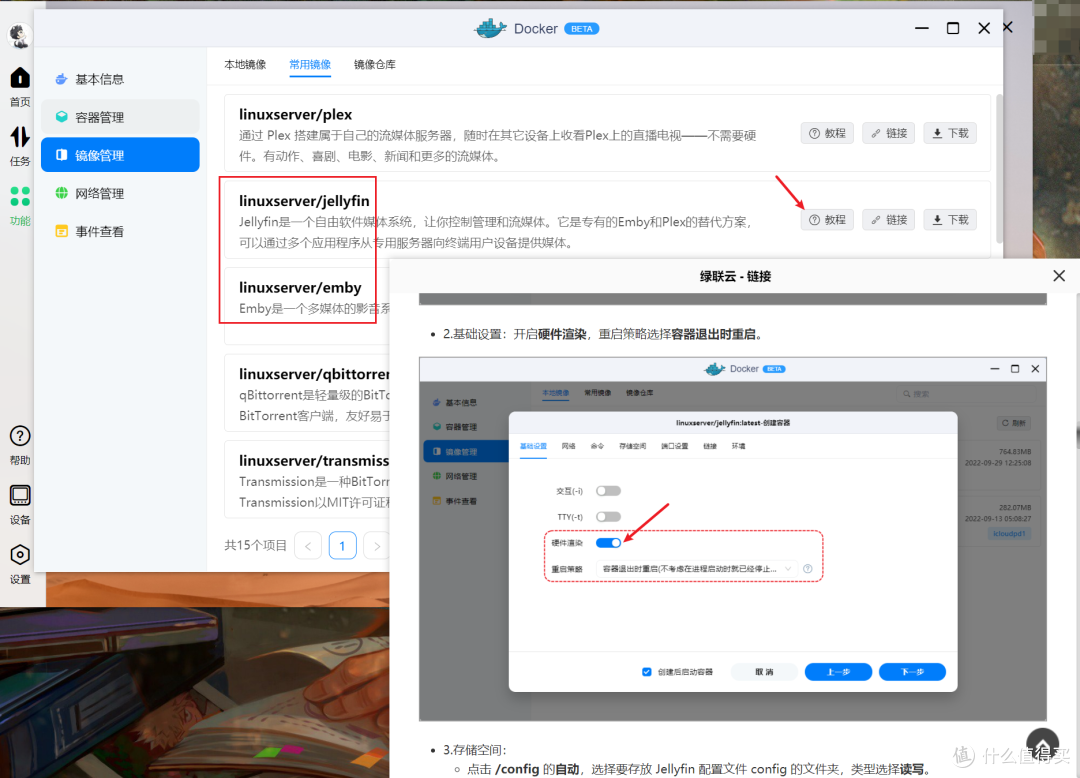The height and width of the screenshot is (778, 1080).
Task: Click the 取消 button in the tutorial dialog
Action: [764, 672]
